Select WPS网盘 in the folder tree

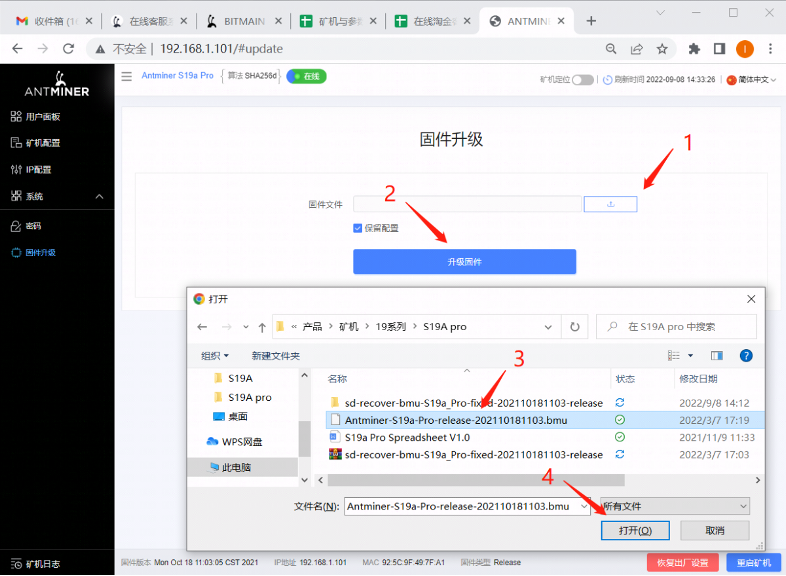pos(235,442)
